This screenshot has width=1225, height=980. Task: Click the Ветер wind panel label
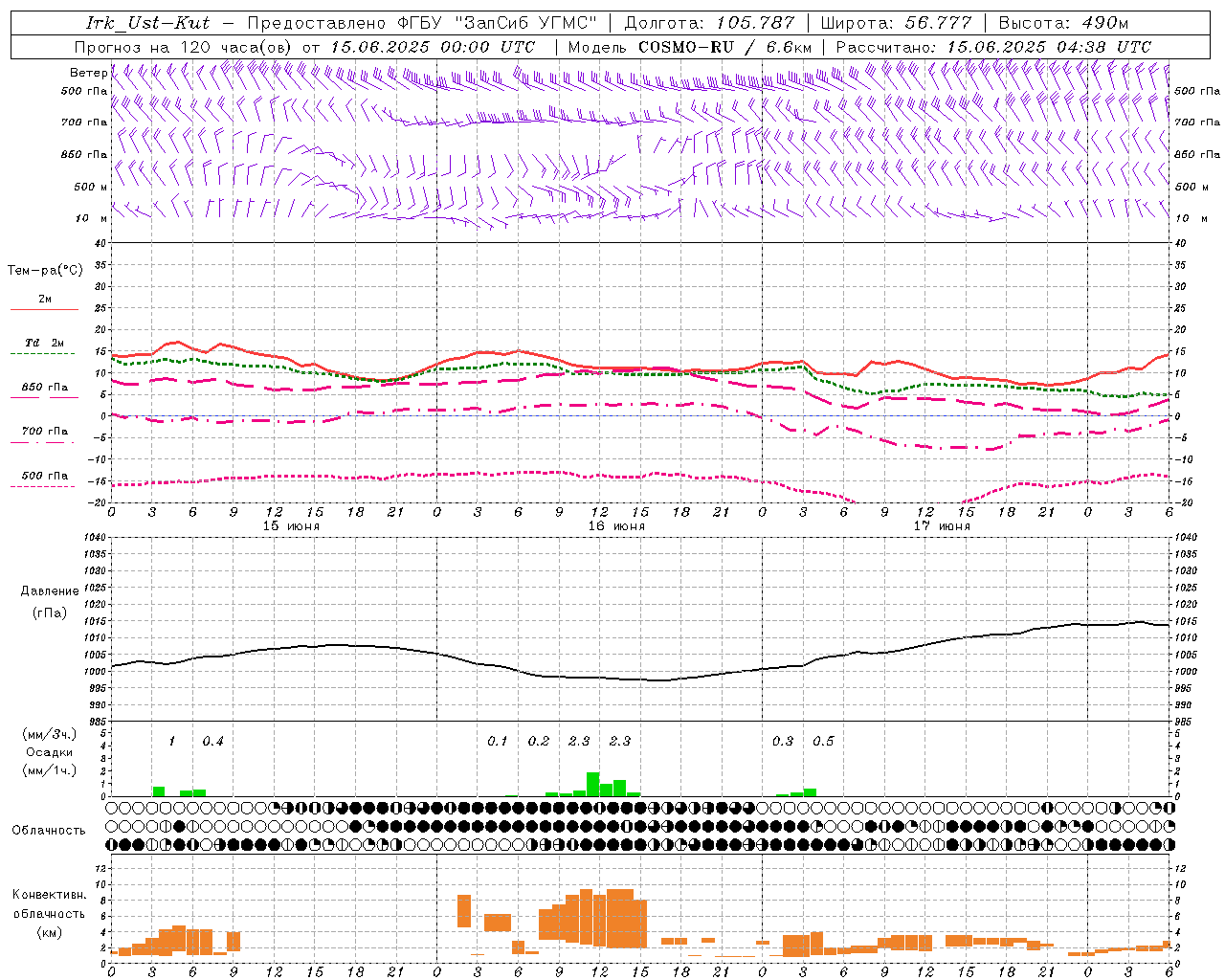point(88,73)
